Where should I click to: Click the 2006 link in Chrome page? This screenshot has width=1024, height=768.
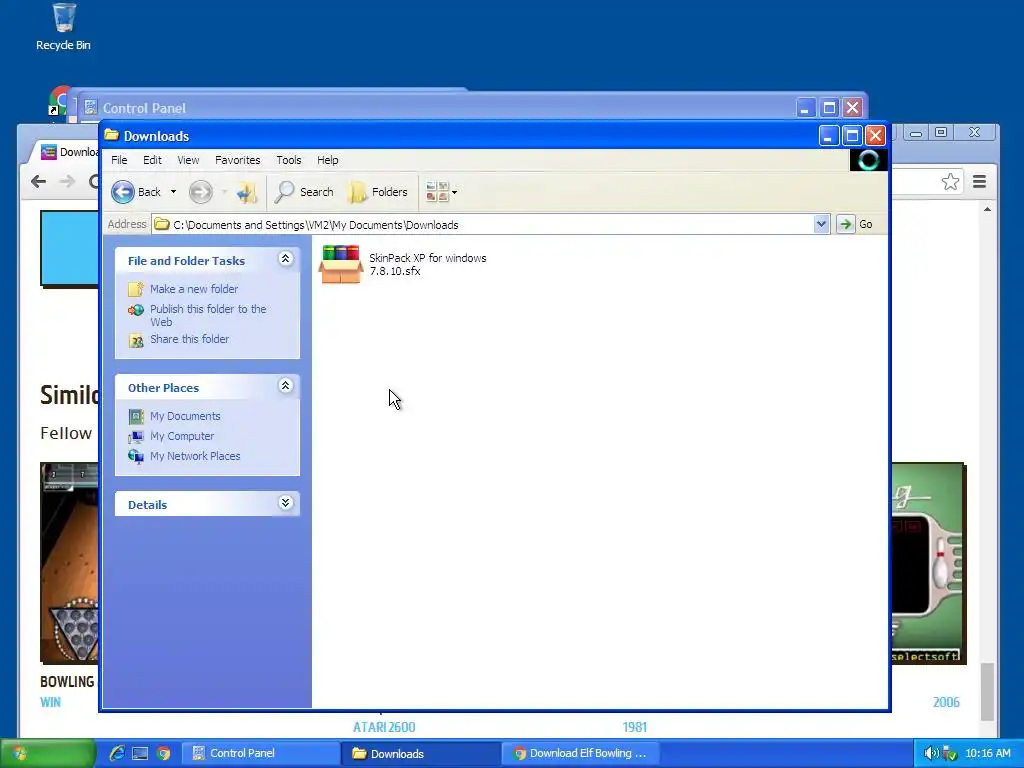[946, 702]
